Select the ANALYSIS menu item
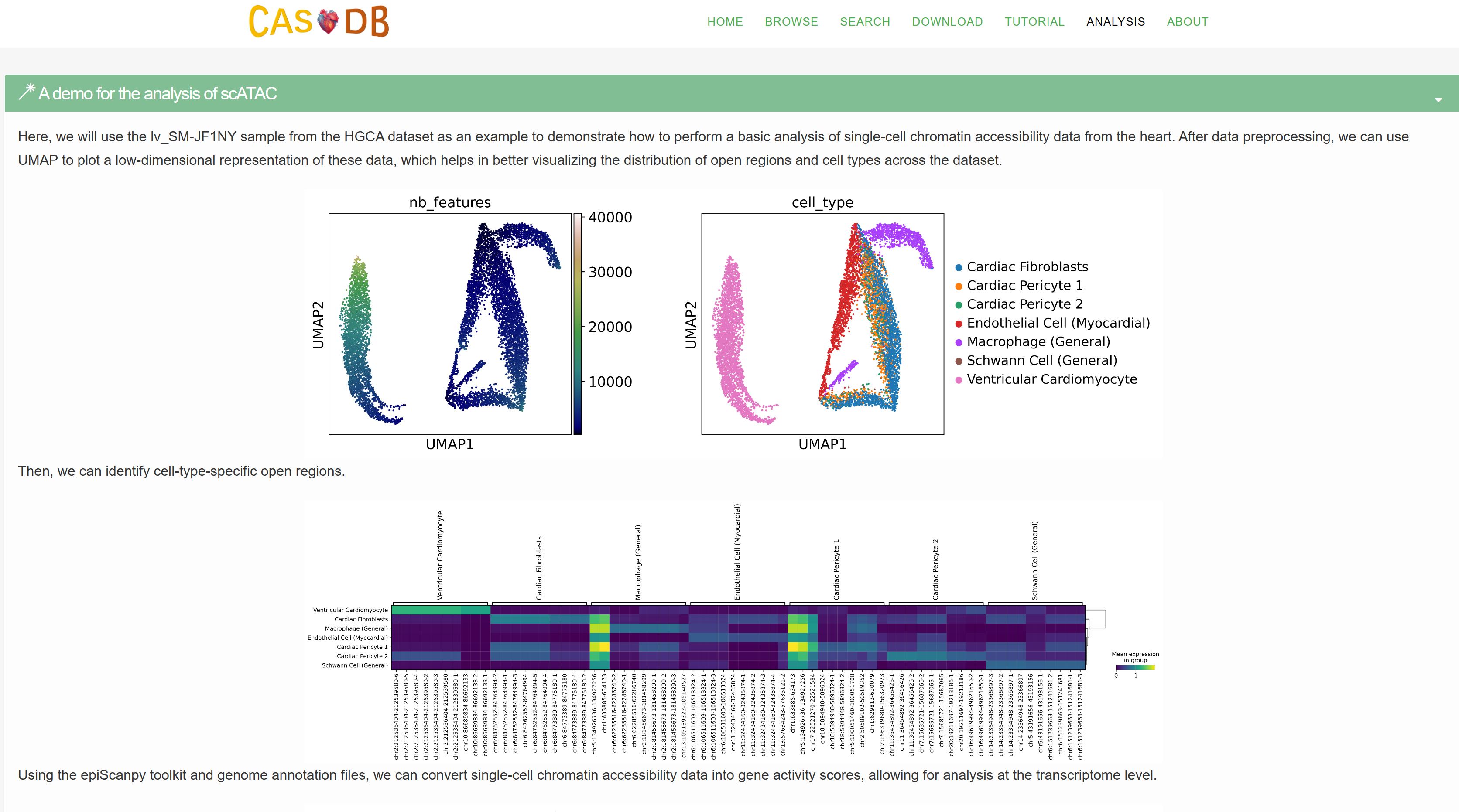This screenshot has width=1459, height=812. coord(1115,22)
